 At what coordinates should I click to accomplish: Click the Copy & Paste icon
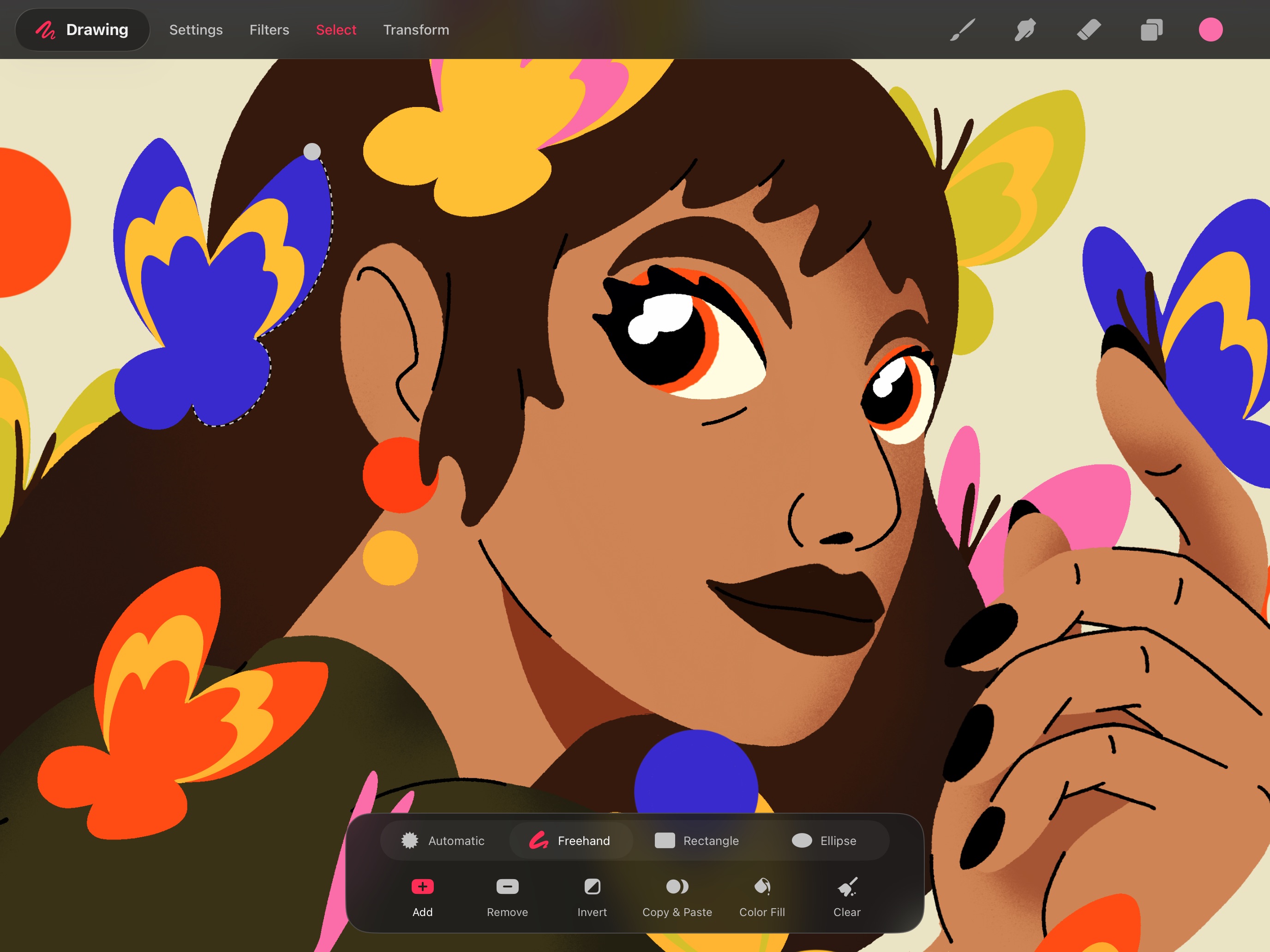677,887
